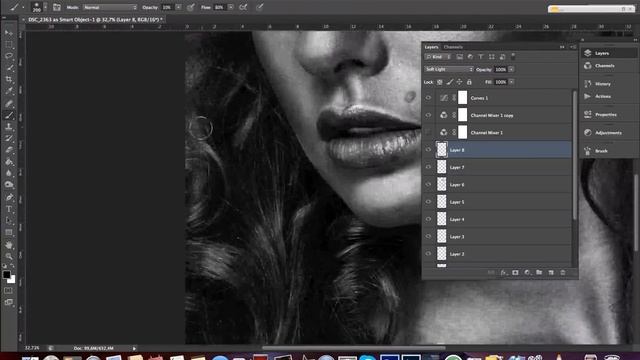This screenshot has width=640, height=360.
Task: Hide Layer 8 with its eye icon
Action: pyautogui.click(x=428, y=150)
